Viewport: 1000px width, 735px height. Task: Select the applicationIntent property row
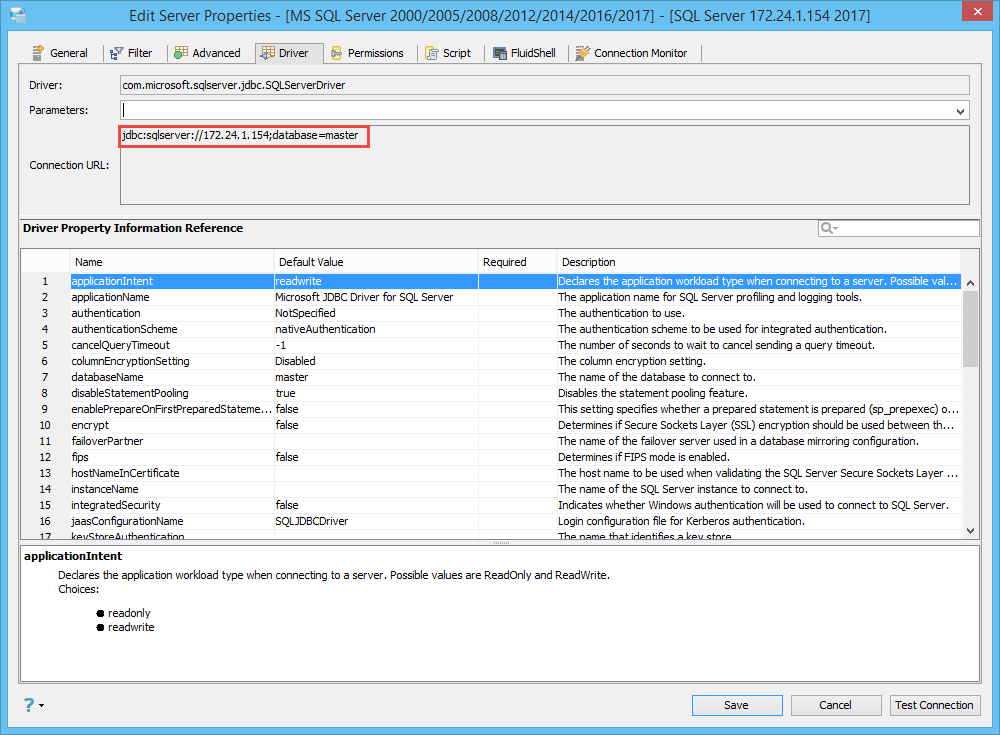pos(491,281)
